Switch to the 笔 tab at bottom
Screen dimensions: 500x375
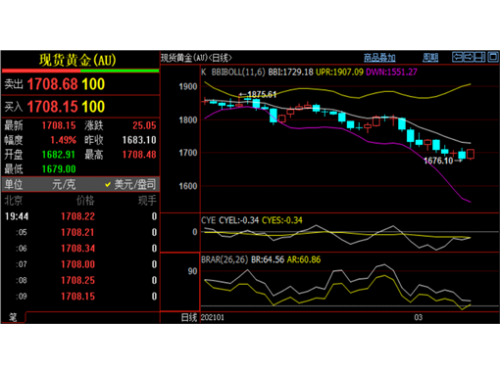point(13,317)
